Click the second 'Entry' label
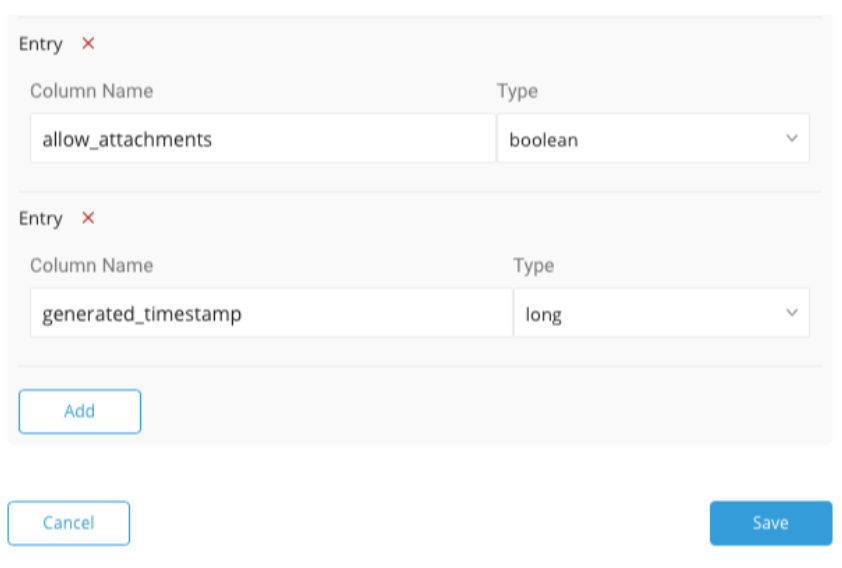 point(41,218)
